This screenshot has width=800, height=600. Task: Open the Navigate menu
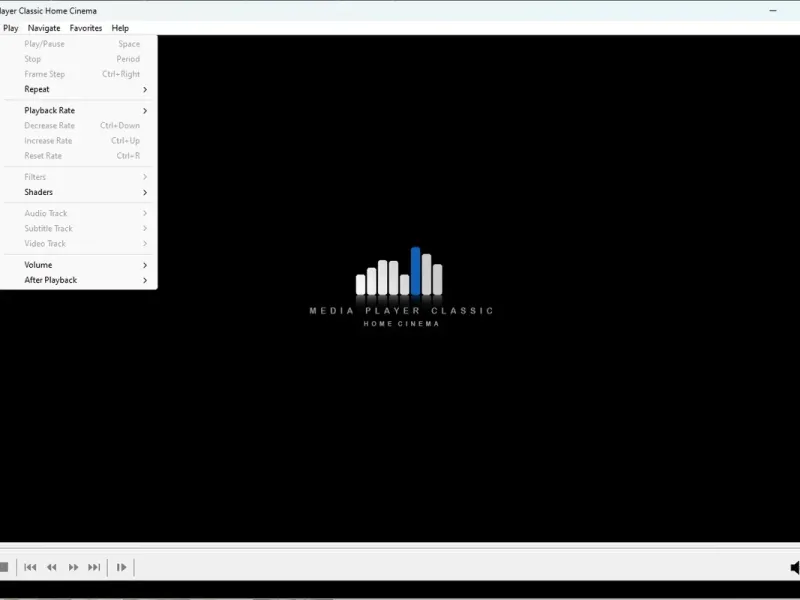[x=44, y=28]
